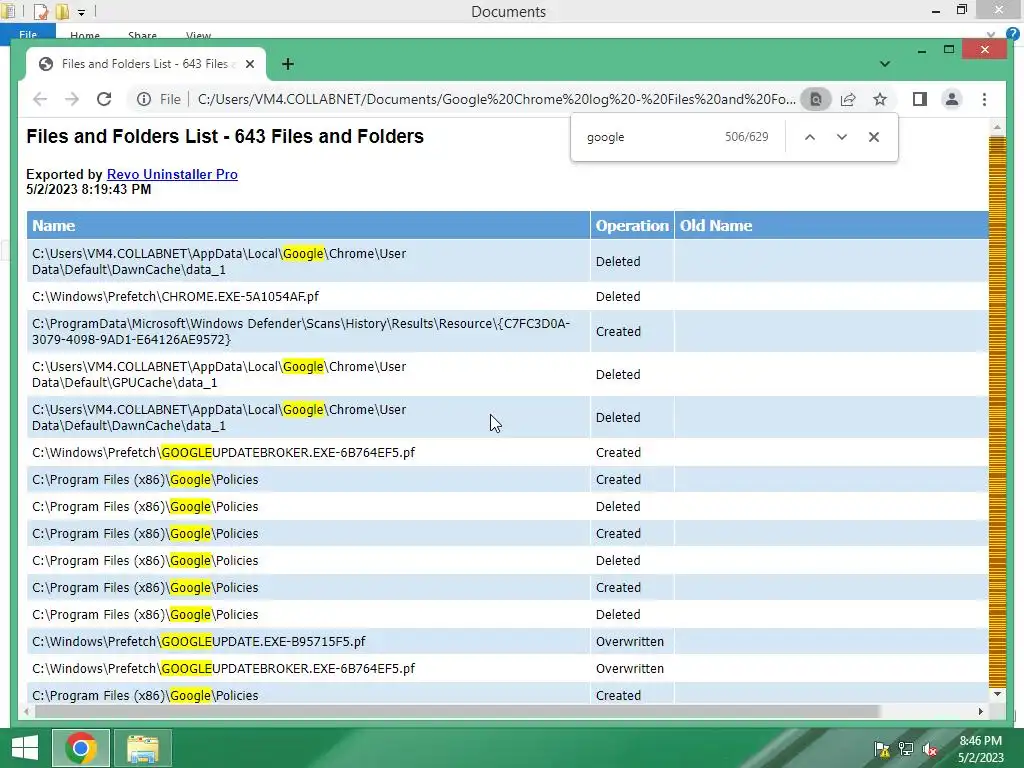The width and height of the screenshot is (1024, 768).
Task: Click the Windows Start button
Action: click(25, 748)
